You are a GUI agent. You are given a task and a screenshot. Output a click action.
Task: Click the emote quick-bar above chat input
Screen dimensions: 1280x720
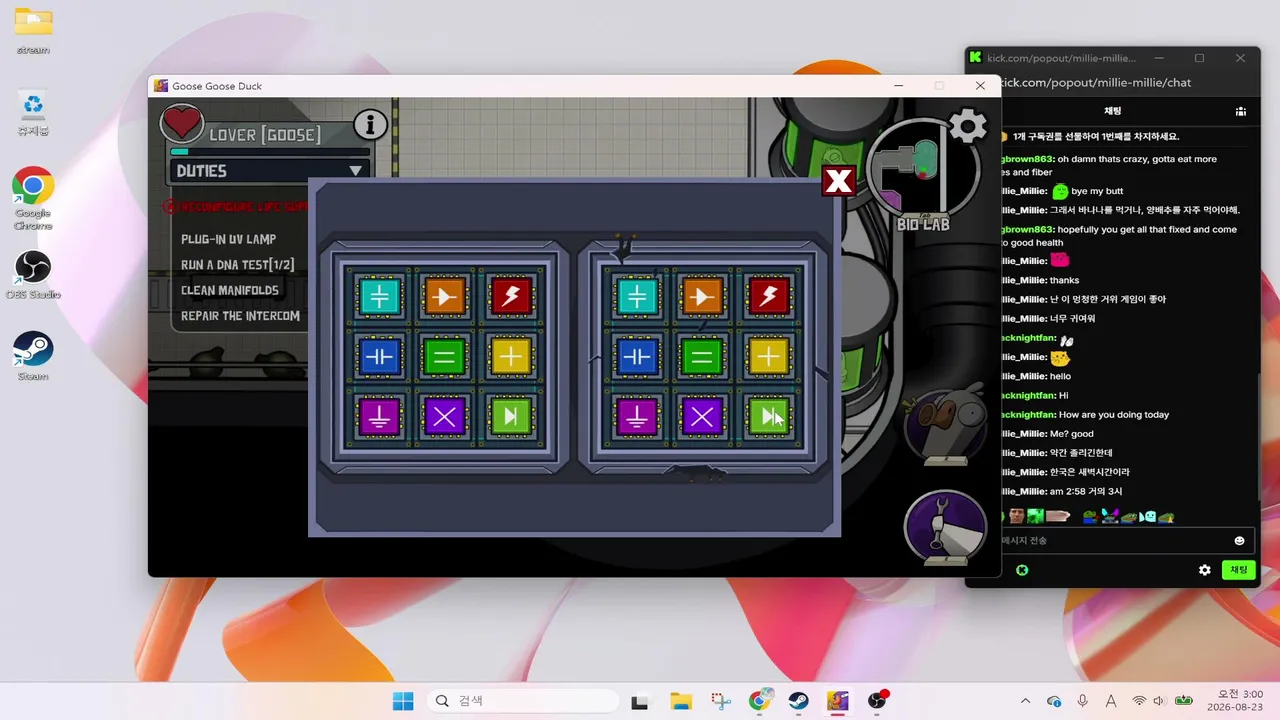pyautogui.click(x=1088, y=516)
